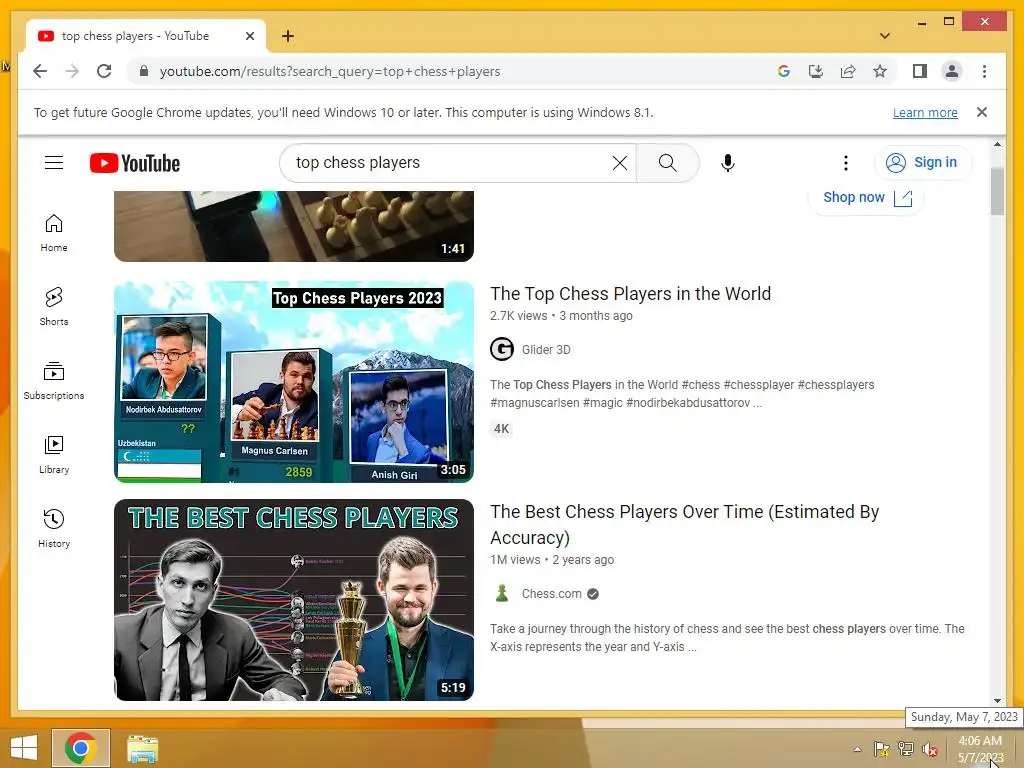Play Top Chess Players 2023 thumbnail

coord(294,382)
